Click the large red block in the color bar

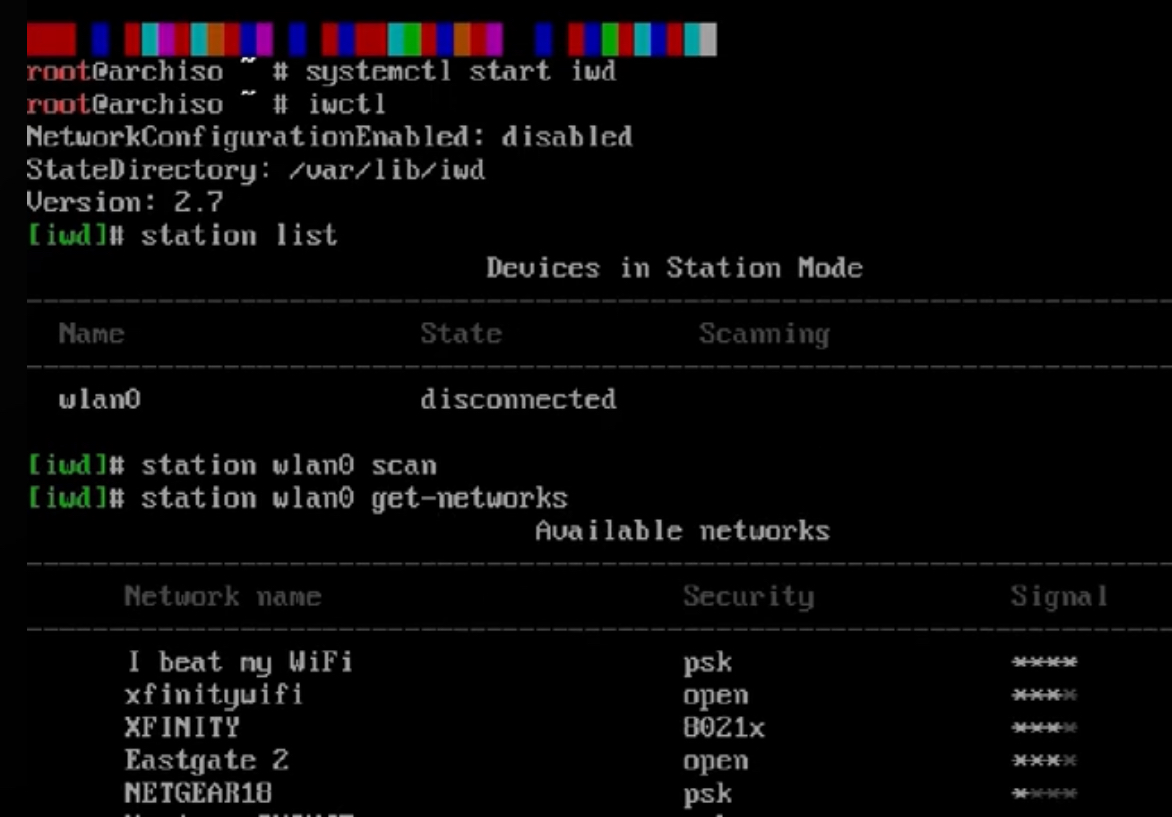[x=51, y=40]
